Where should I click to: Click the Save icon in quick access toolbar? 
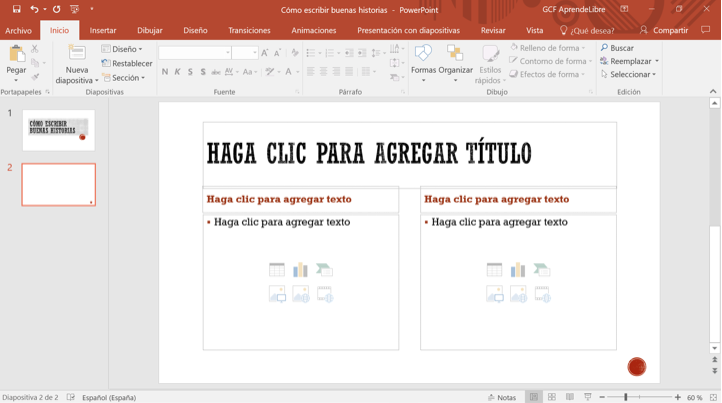pos(17,9)
